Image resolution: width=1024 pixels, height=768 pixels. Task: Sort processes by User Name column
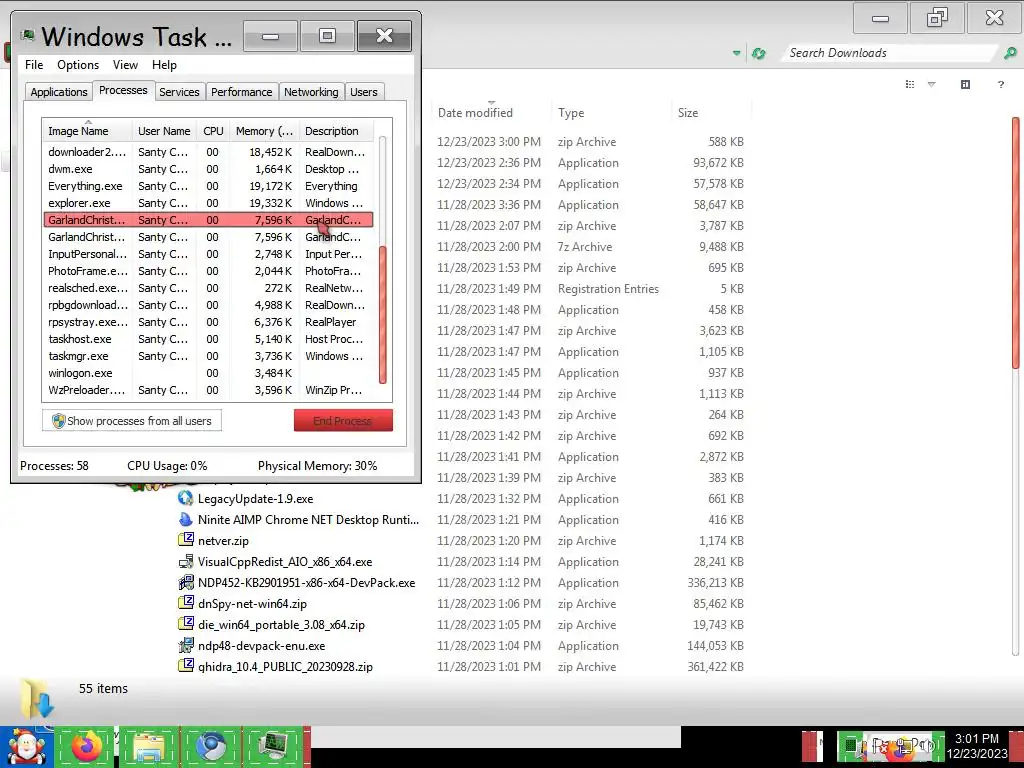(164, 131)
